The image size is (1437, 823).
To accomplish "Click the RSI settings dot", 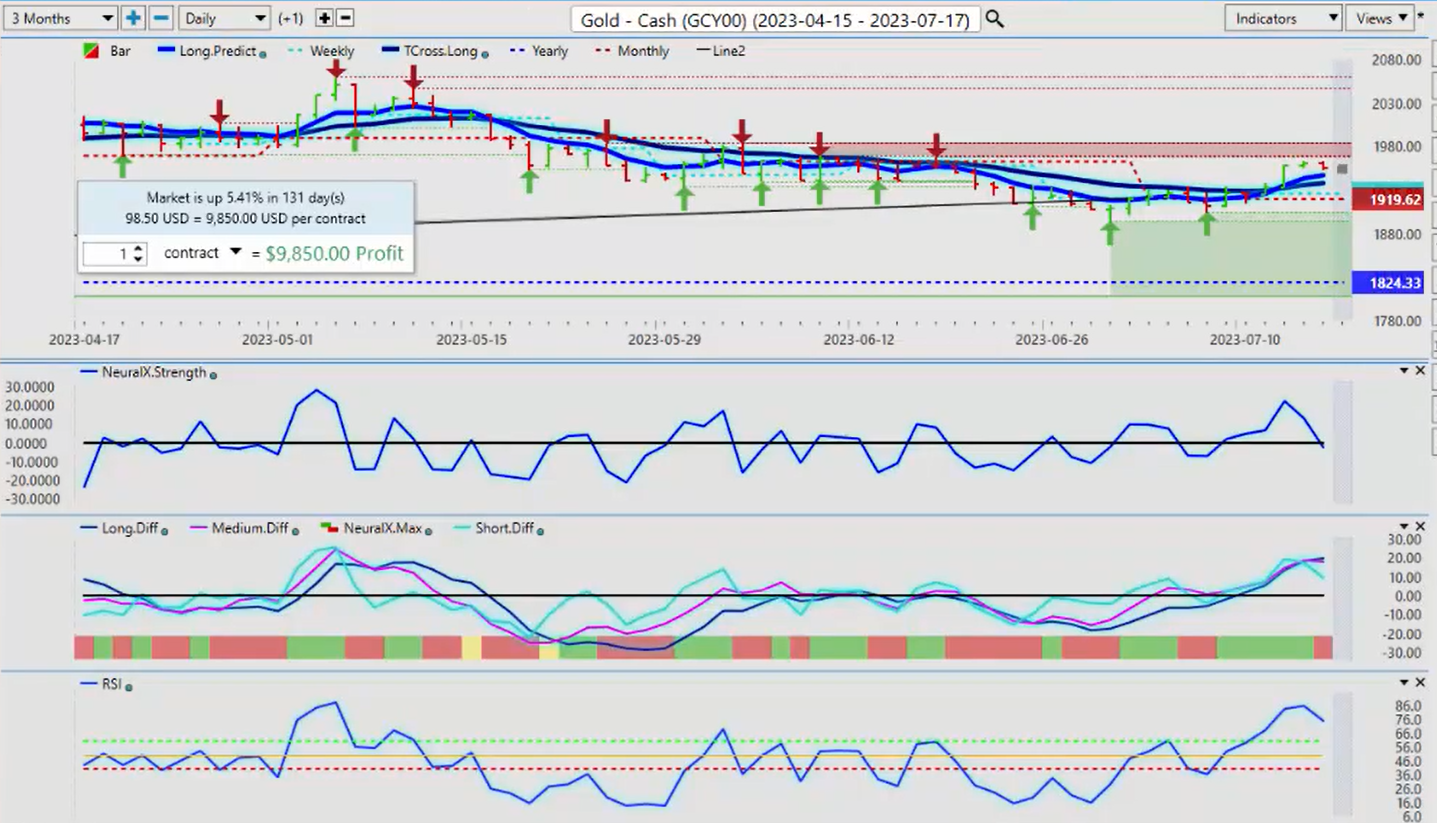I will 129,688.
